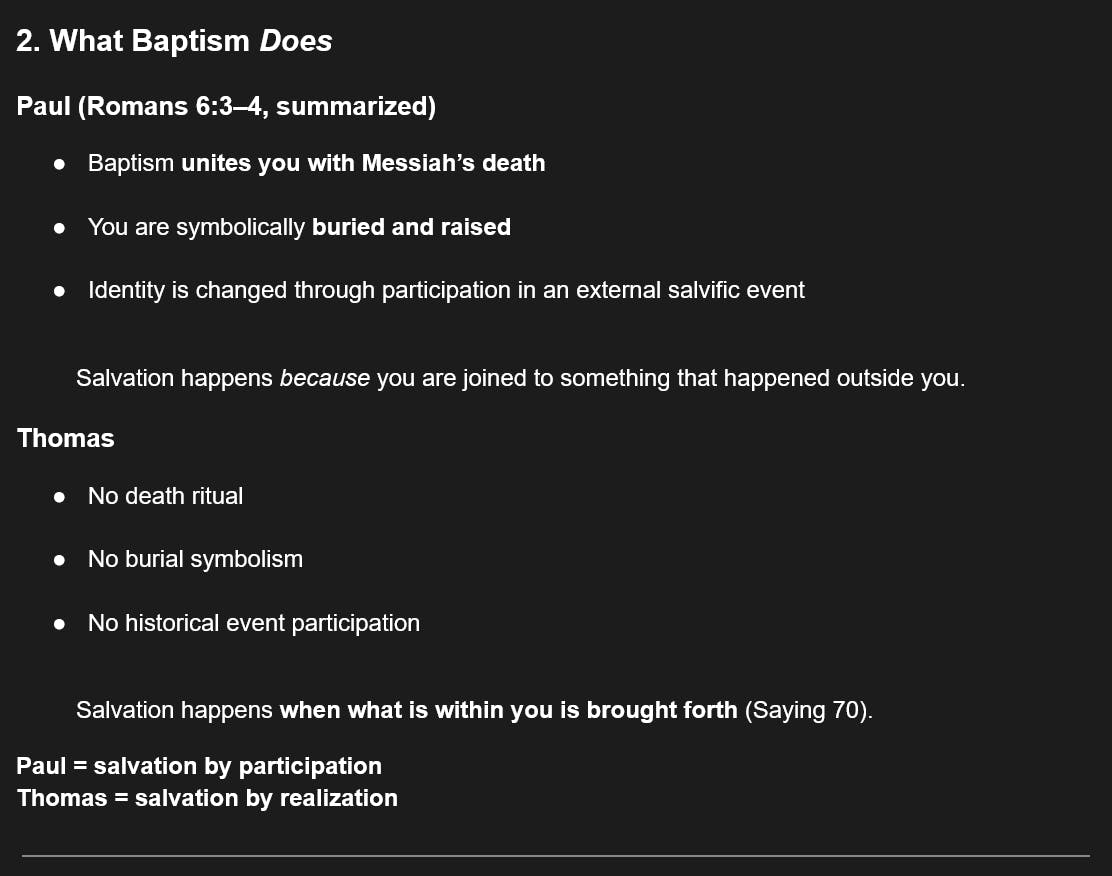Click the bullet dot before "No death ritual"
This screenshot has height=876, width=1112.
tap(60, 497)
